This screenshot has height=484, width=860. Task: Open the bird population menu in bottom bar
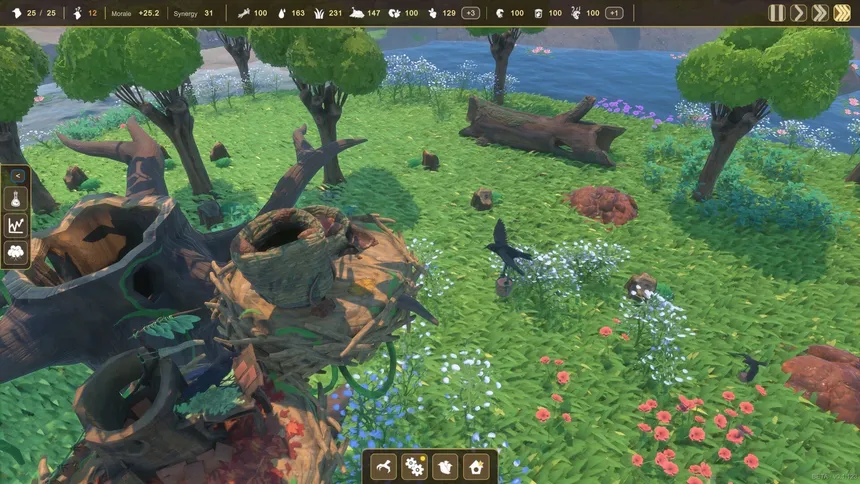[445, 467]
